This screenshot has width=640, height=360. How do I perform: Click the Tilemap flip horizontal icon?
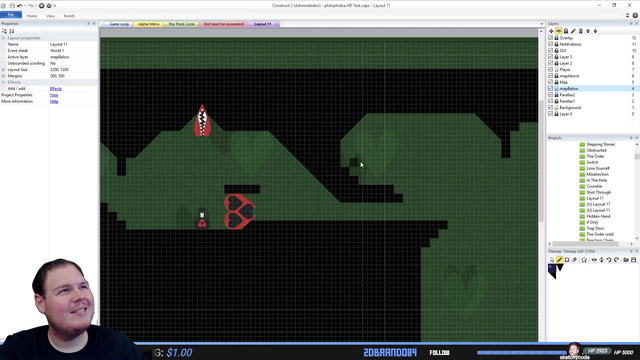click(x=594, y=260)
